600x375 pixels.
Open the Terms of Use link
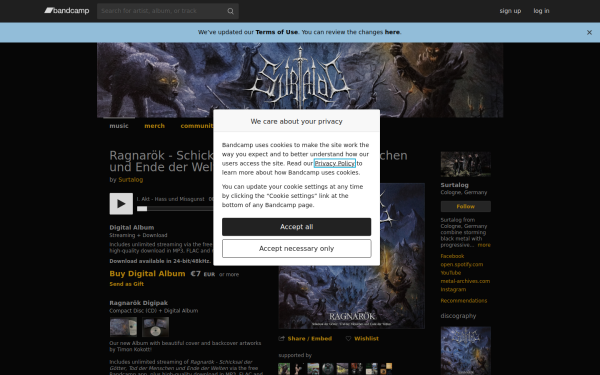pyautogui.click(x=276, y=32)
